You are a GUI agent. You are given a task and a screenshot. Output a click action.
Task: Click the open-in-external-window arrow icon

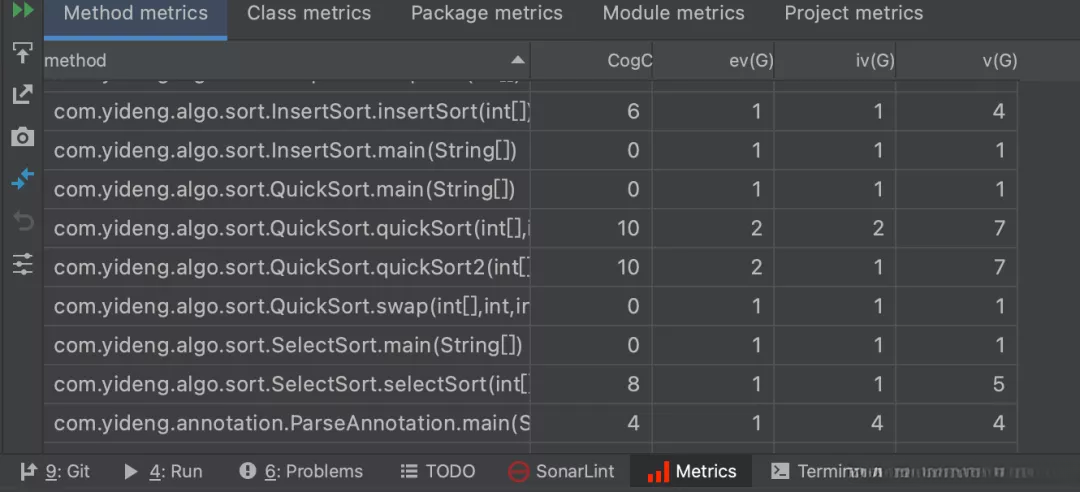pyautogui.click(x=22, y=95)
